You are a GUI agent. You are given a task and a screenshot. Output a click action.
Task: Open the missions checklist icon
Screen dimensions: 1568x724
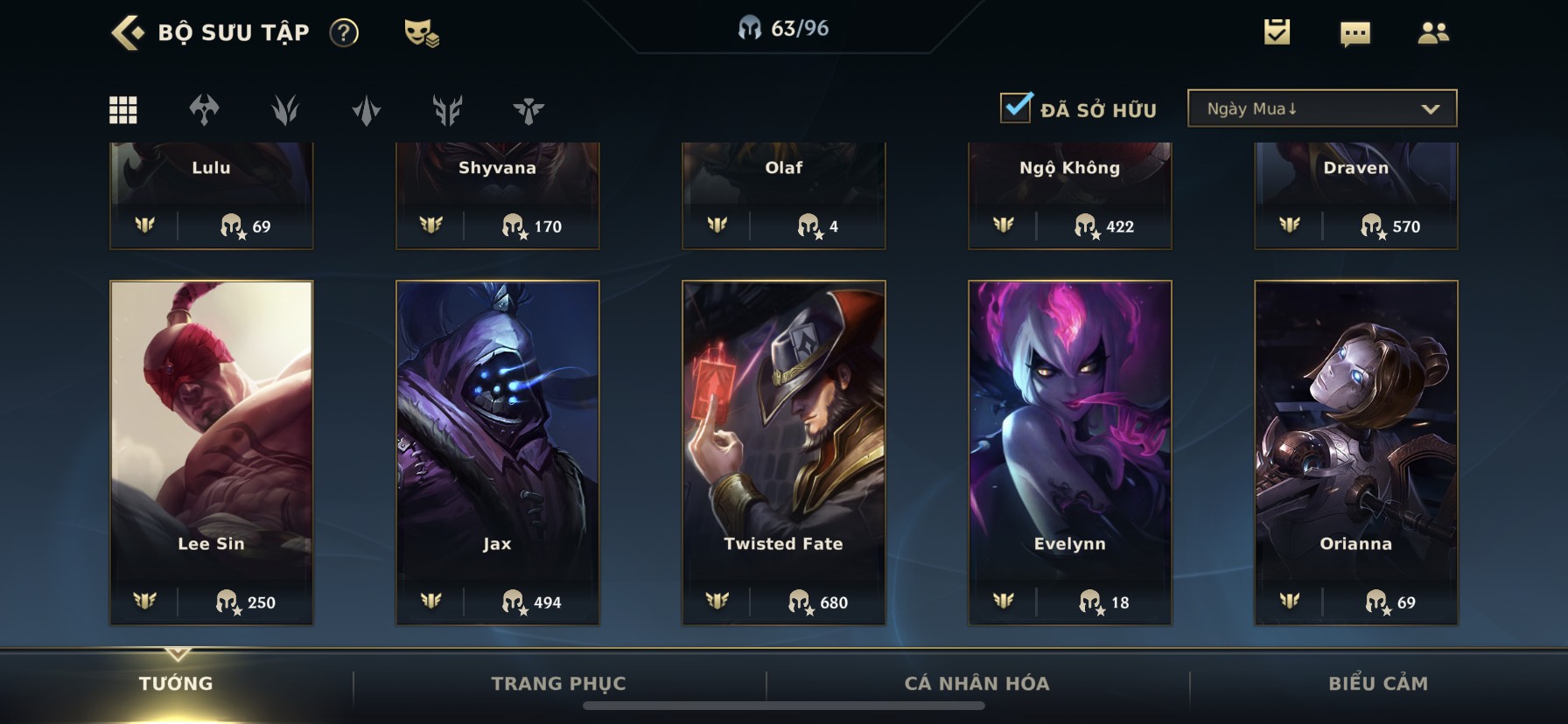(x=1277, y=32)
